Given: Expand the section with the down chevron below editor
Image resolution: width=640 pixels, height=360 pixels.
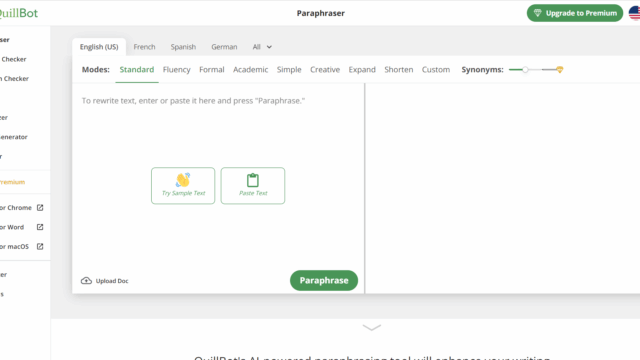Looking at the screenshot, I should [x=371, y=327].
